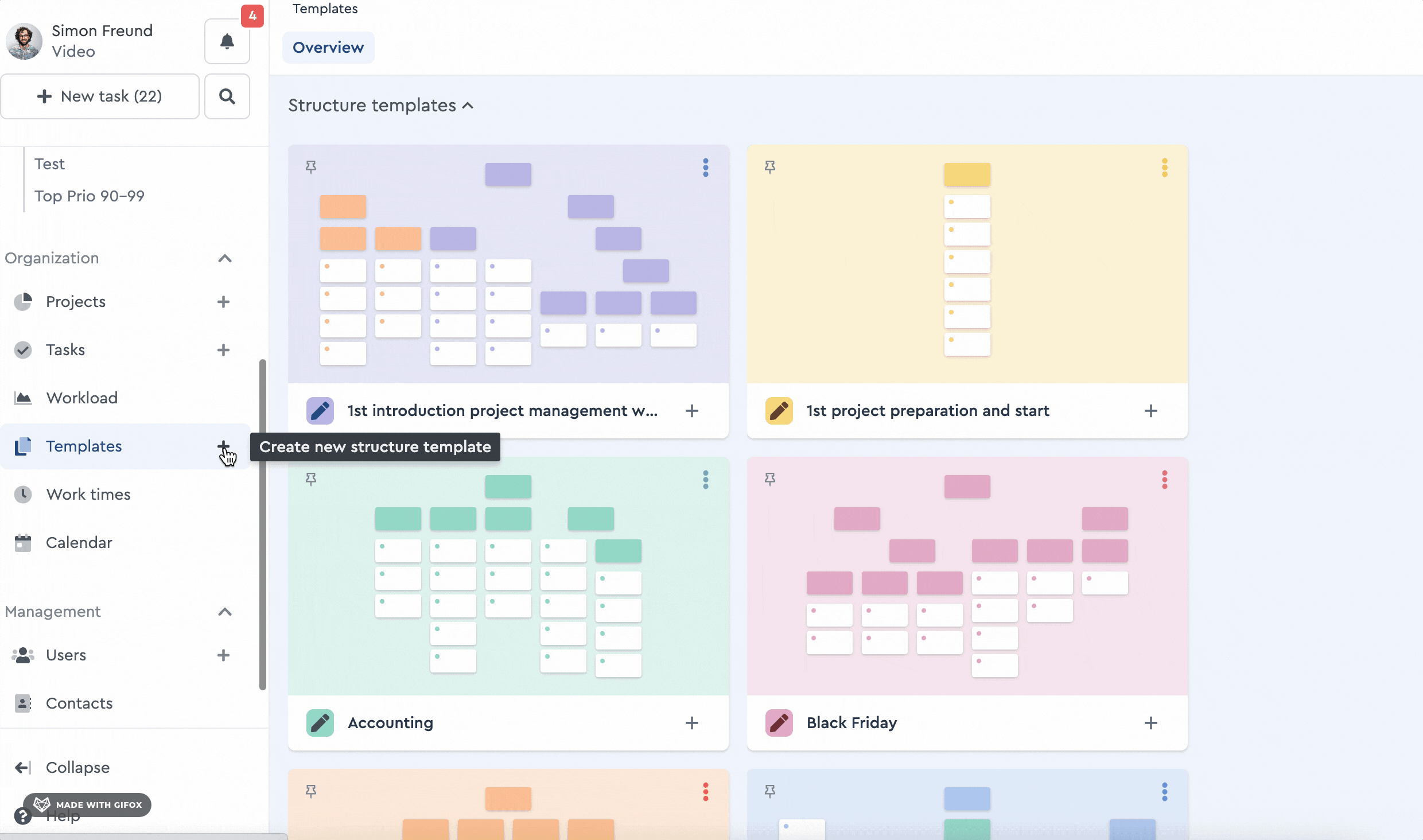Pin the Accounting template
Screen dimensions: 1423x840
311,479
